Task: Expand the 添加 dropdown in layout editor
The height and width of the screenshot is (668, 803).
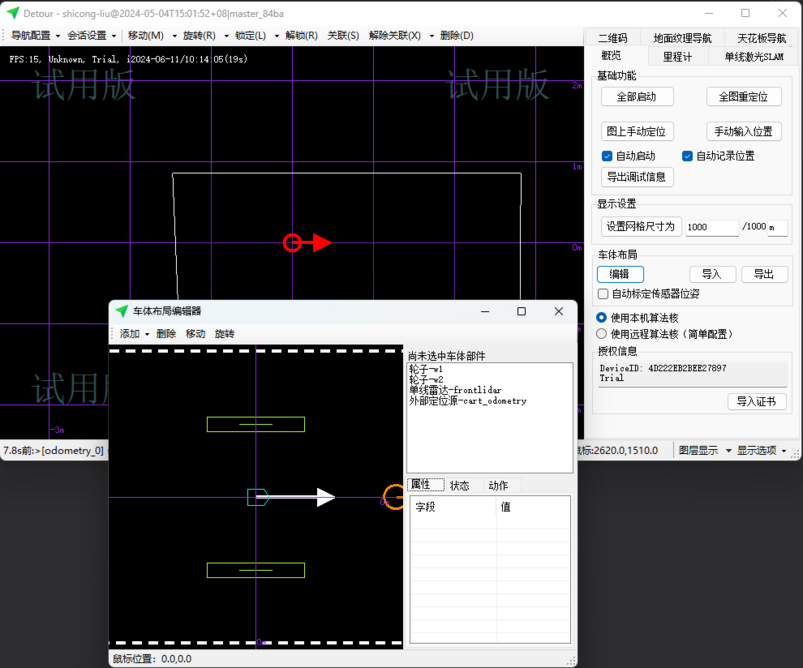Action: [x=134, y=334]
